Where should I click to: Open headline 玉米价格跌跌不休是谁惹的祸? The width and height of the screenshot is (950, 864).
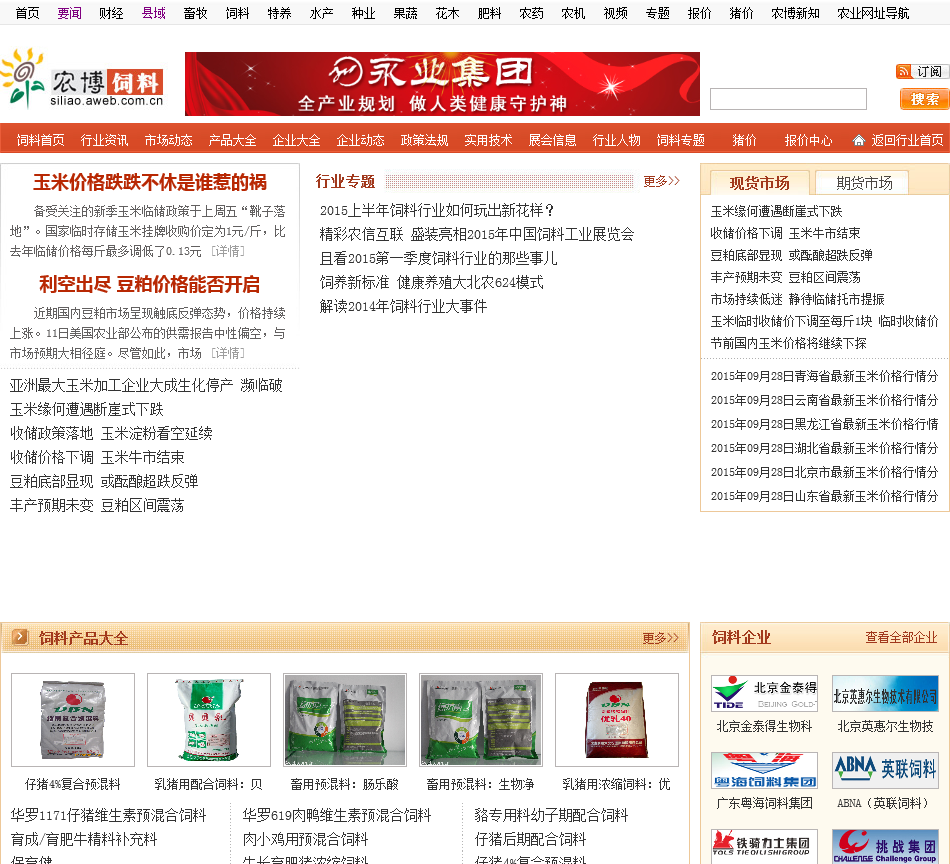point(150,182)
